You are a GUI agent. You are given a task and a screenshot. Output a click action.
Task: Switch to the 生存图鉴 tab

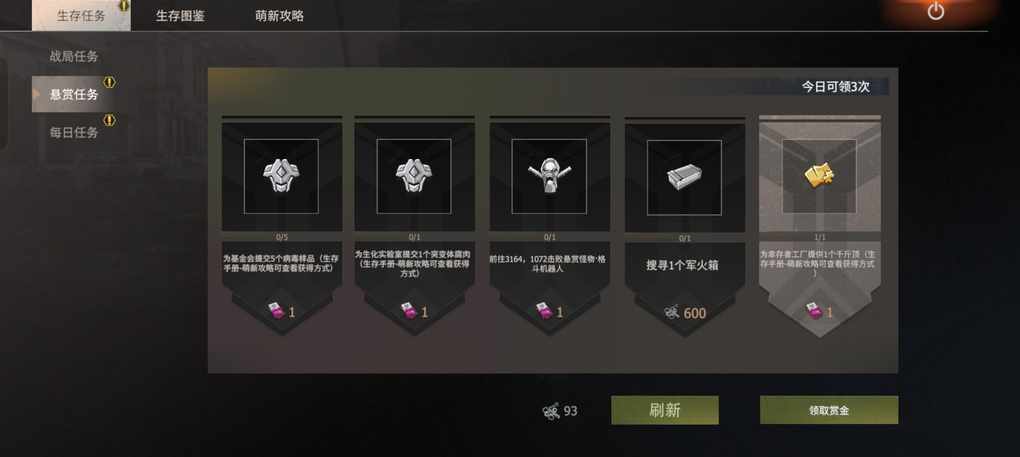pos(180,16)
